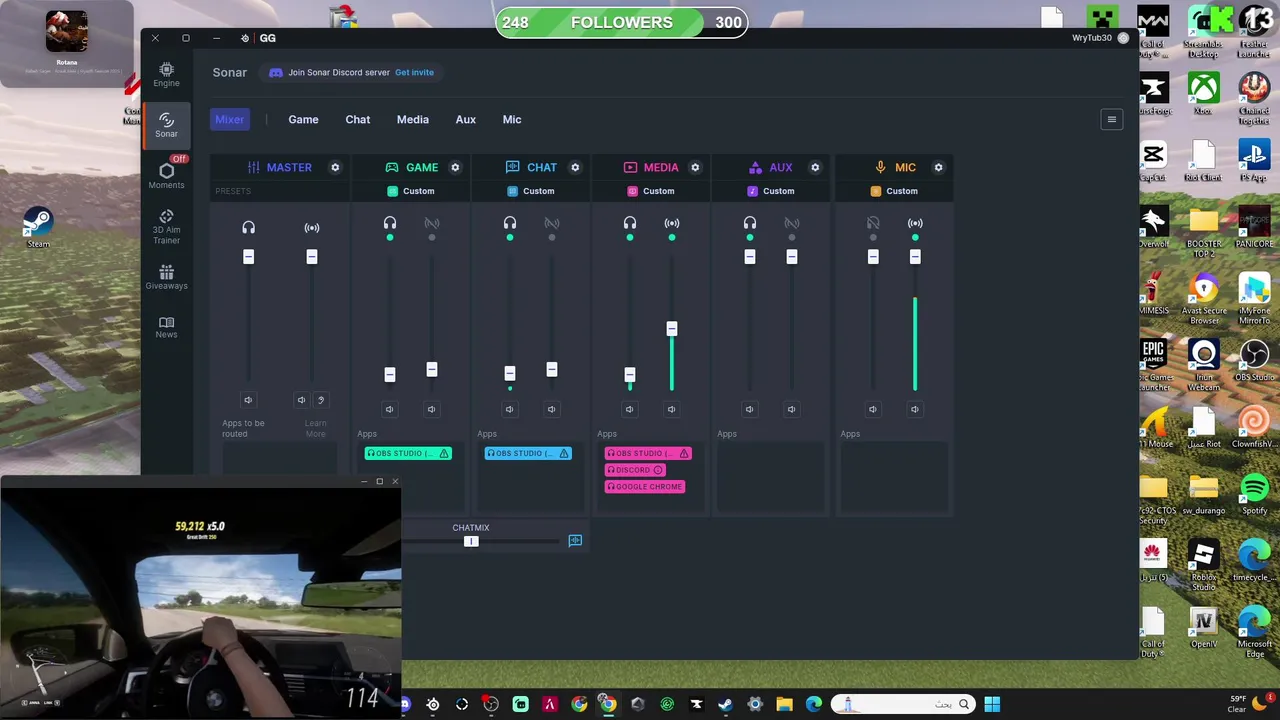Toggle Chat stream broadcast icon

552,223
